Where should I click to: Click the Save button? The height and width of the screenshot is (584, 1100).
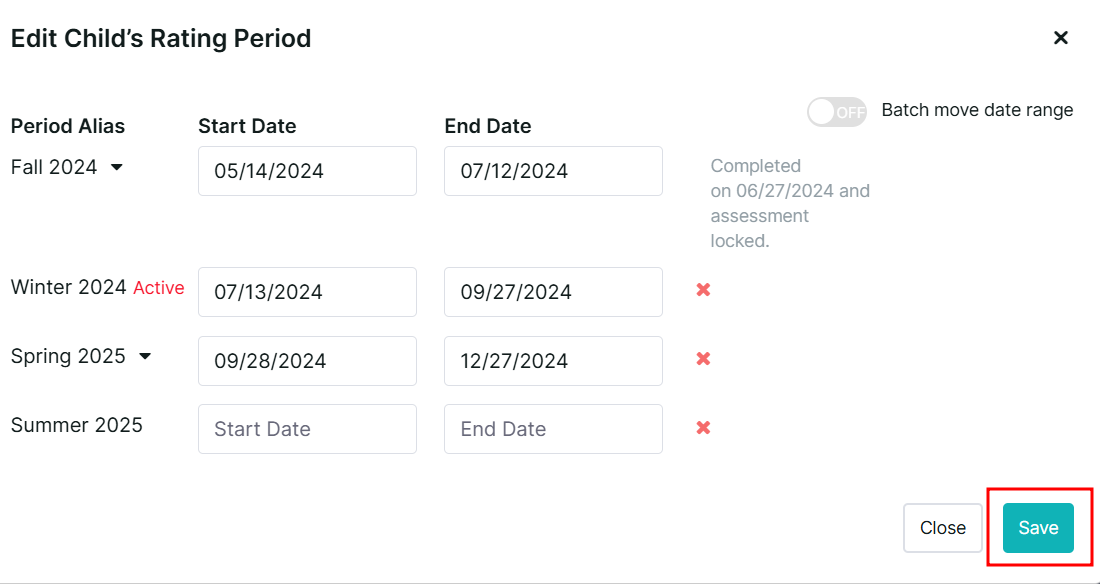tap(1038, 528)
